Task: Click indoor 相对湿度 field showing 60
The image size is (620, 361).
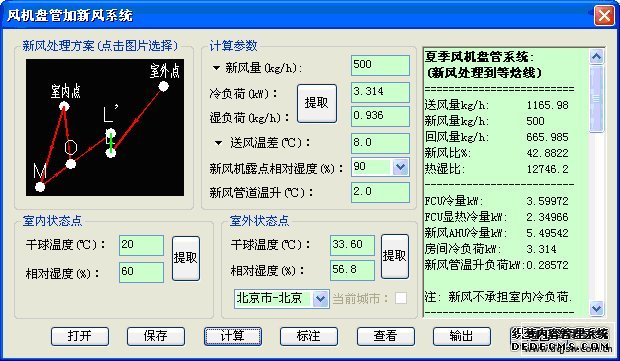Action: [141, 272]
